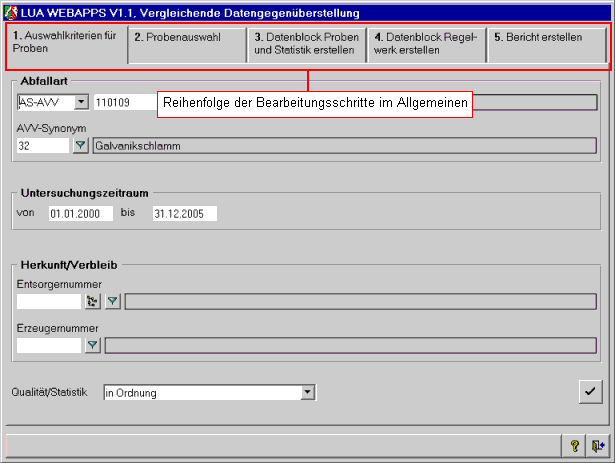Click the AVV-Synonym number field containing 32
Screen dimensions: 615x463
pos(43,146)
